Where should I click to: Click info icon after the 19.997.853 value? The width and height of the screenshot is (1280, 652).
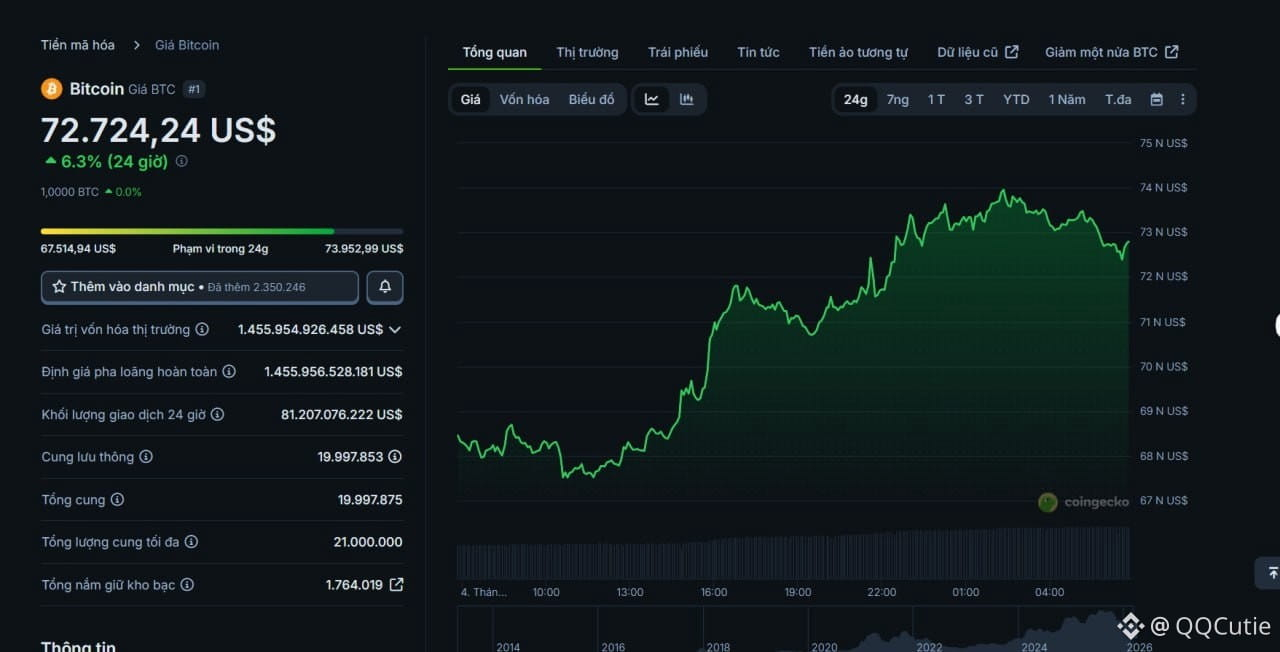395,457
